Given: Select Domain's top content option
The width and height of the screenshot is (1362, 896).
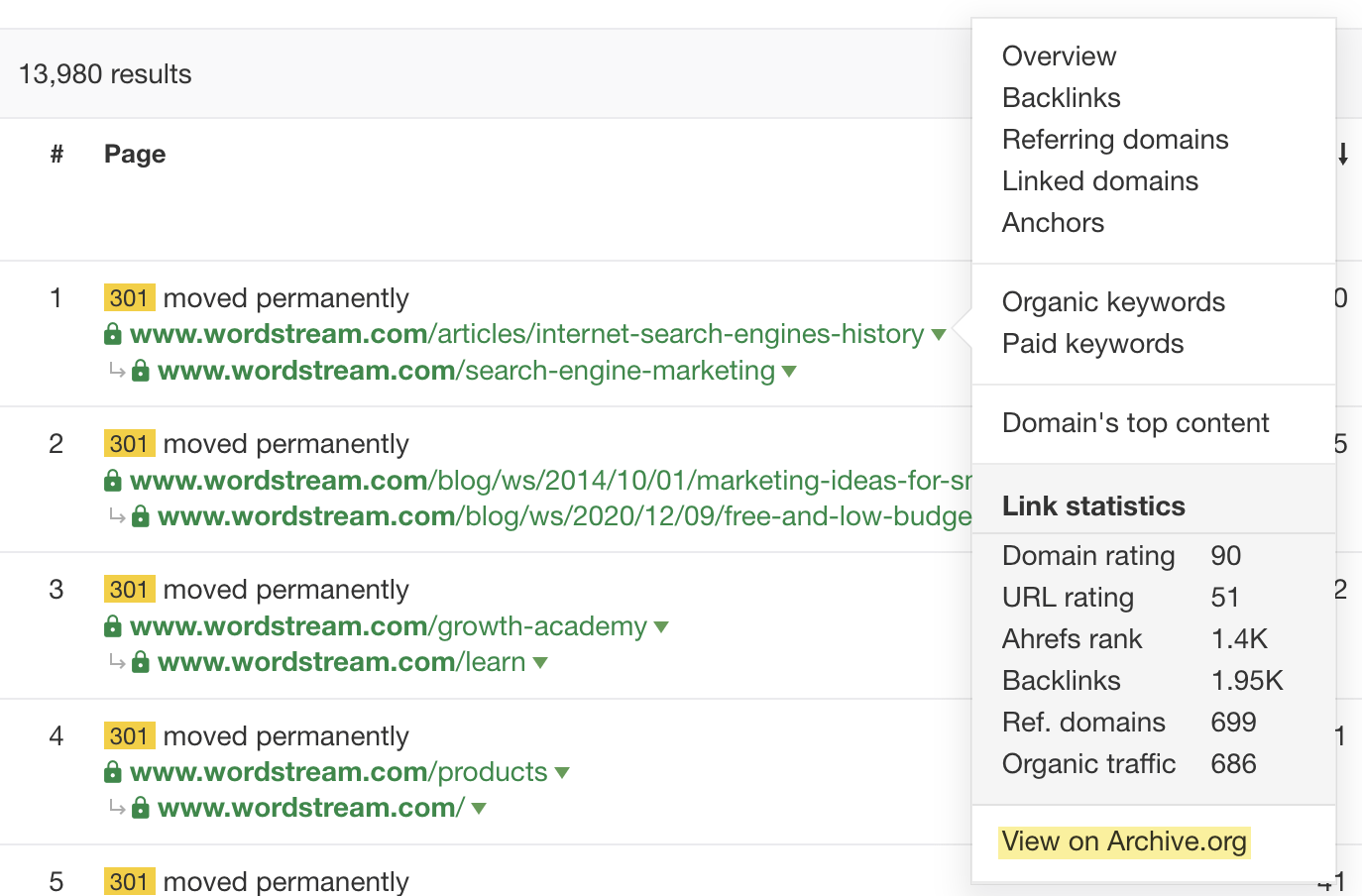Looking at the screenshot, I should pyautogui.click(x=1135, y=423).
